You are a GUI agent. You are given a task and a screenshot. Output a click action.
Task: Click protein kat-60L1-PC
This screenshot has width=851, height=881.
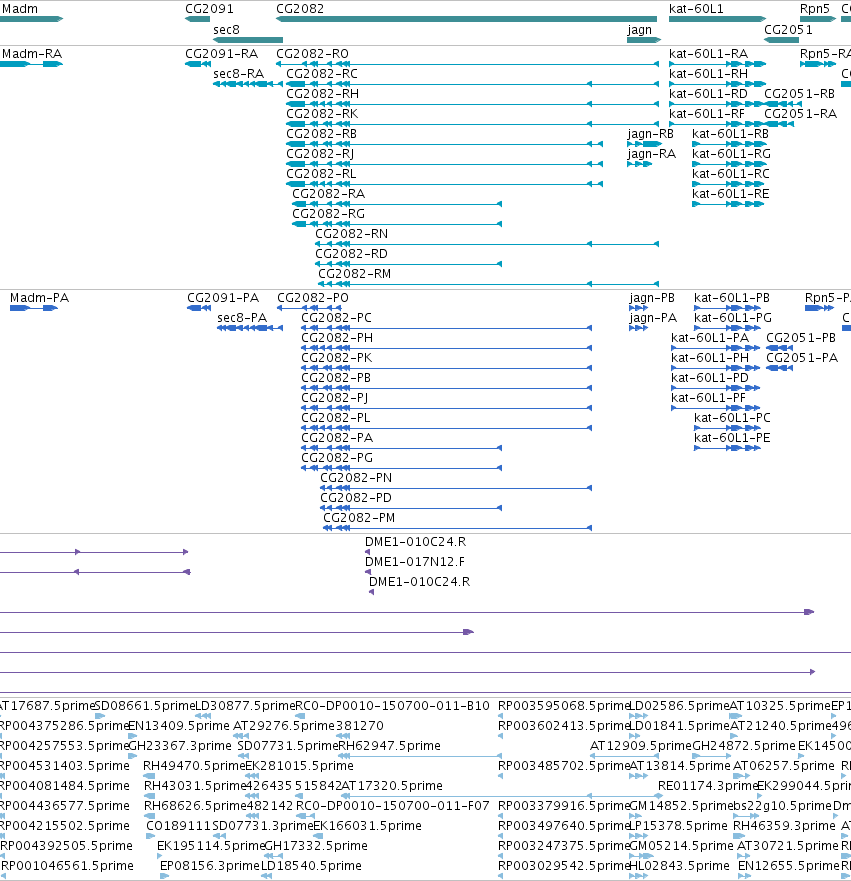(732, 418)
